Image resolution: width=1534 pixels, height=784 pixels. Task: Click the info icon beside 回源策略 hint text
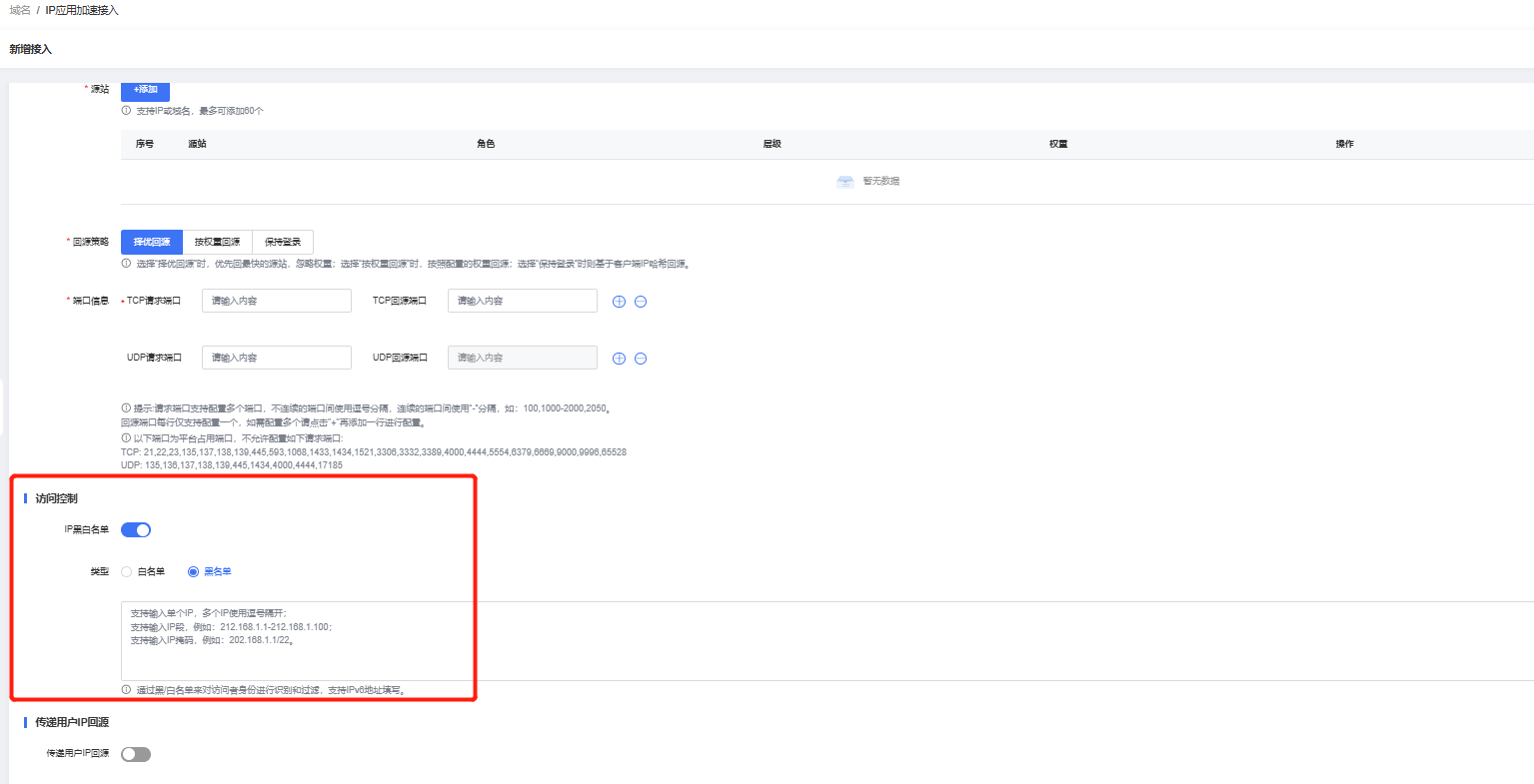(126, 264)
